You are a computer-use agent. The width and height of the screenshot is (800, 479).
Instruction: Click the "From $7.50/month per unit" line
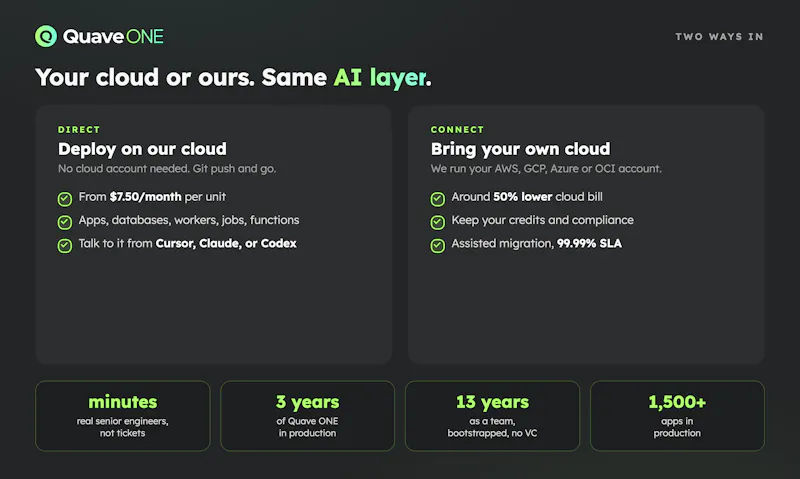pyautogui.click(x=152, y=197)
